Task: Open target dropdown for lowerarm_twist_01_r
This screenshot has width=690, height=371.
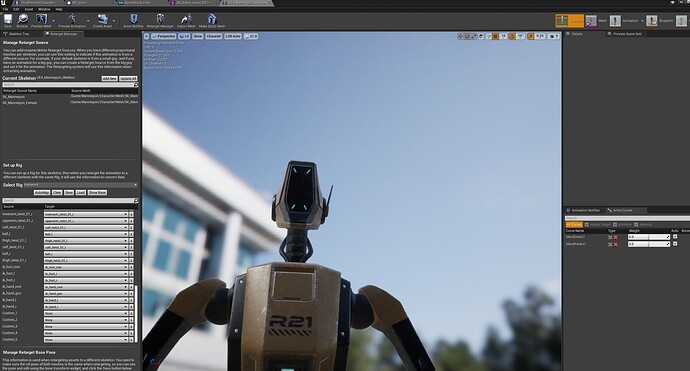Action: coord(86,214)
